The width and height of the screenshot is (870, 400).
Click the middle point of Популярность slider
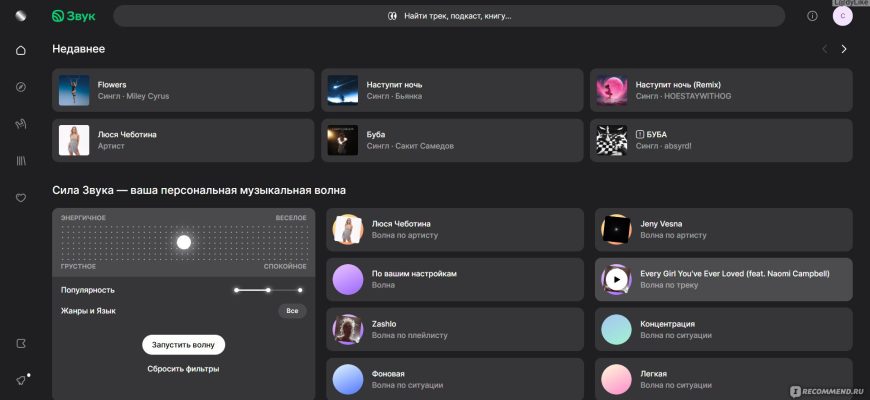268,290
